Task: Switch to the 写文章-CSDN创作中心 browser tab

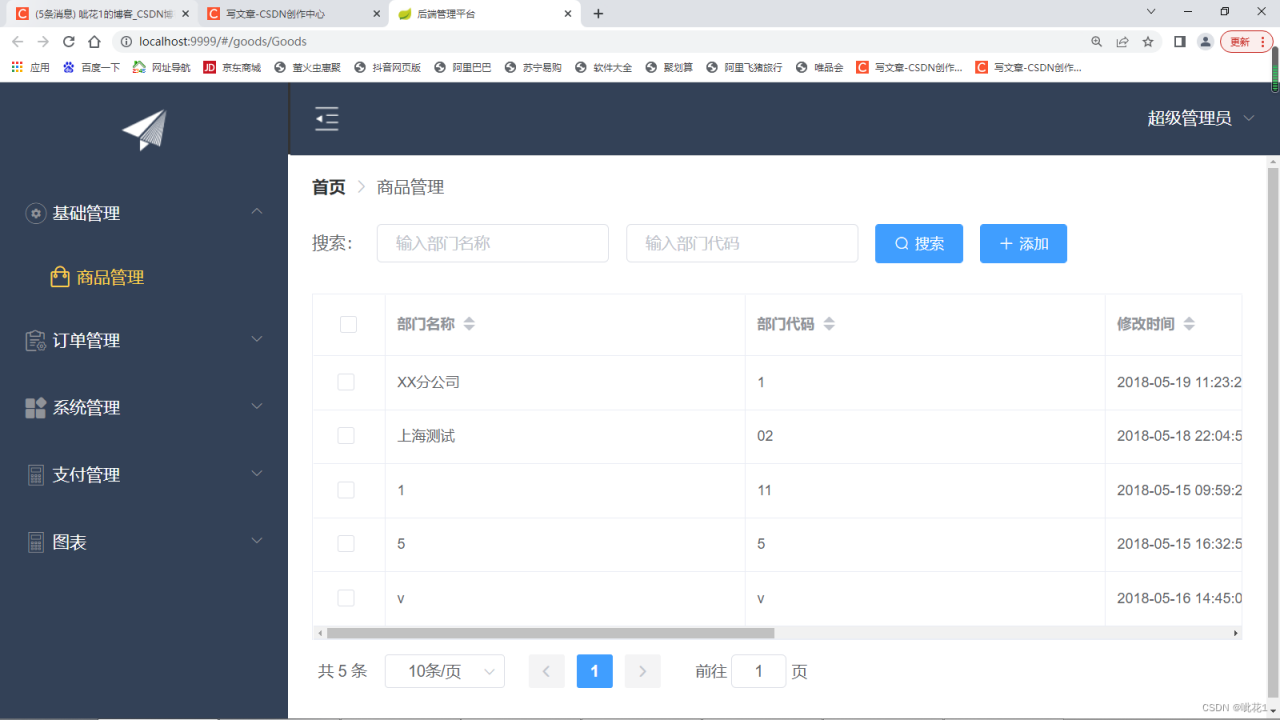Action: click(293, 14)
